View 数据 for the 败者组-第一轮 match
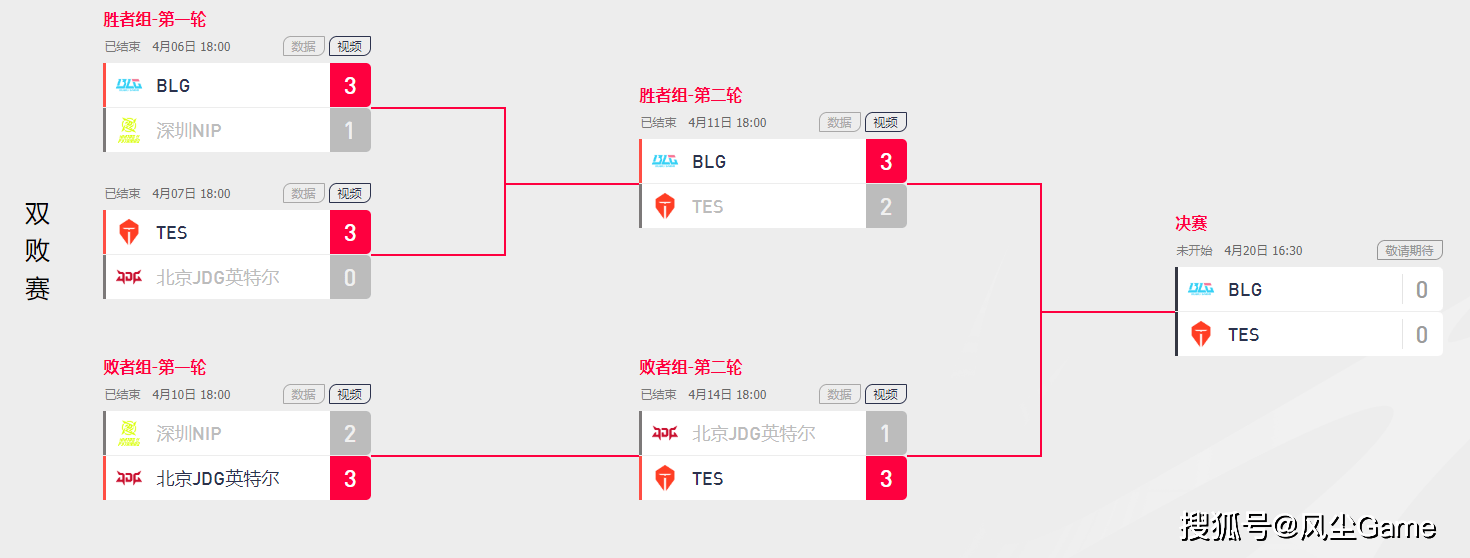The width and height of the screenshot is (1470, 558). pos(304,394)
